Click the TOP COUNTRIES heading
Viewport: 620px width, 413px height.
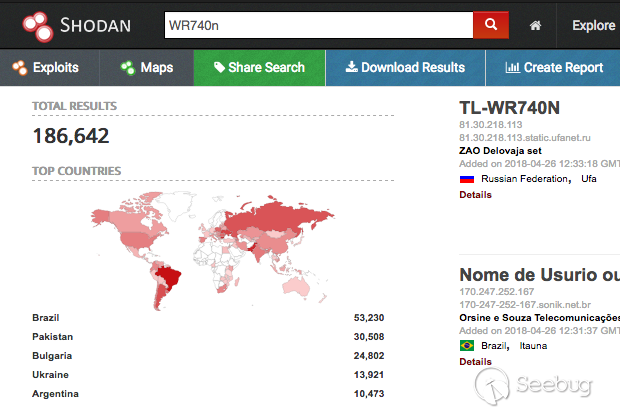click(x=76, y=171)
